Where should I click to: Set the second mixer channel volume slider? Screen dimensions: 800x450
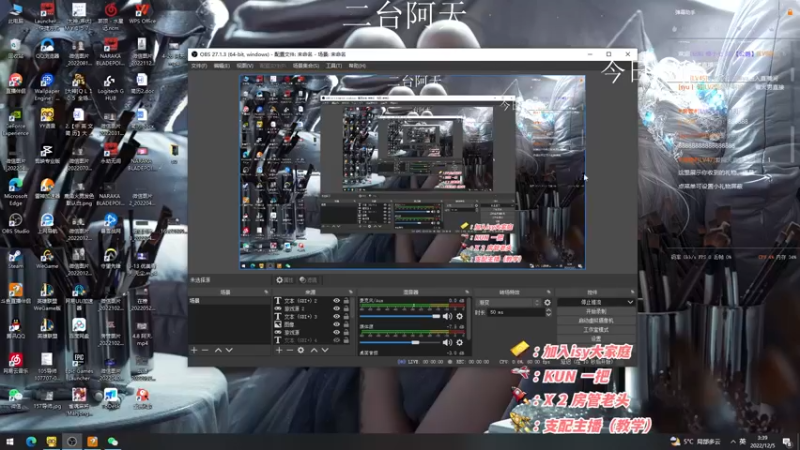399,342
